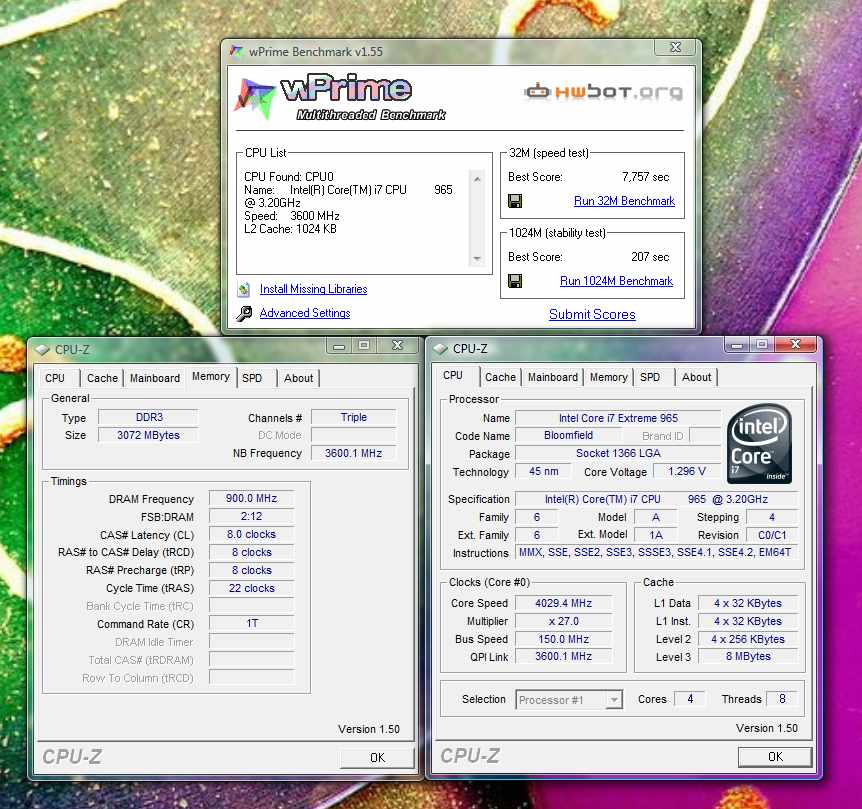The height and width of the screenshot is (809, 862).
Task: Switch to Mainboard tab in right CPU-Z window
Action: (553, 377)
